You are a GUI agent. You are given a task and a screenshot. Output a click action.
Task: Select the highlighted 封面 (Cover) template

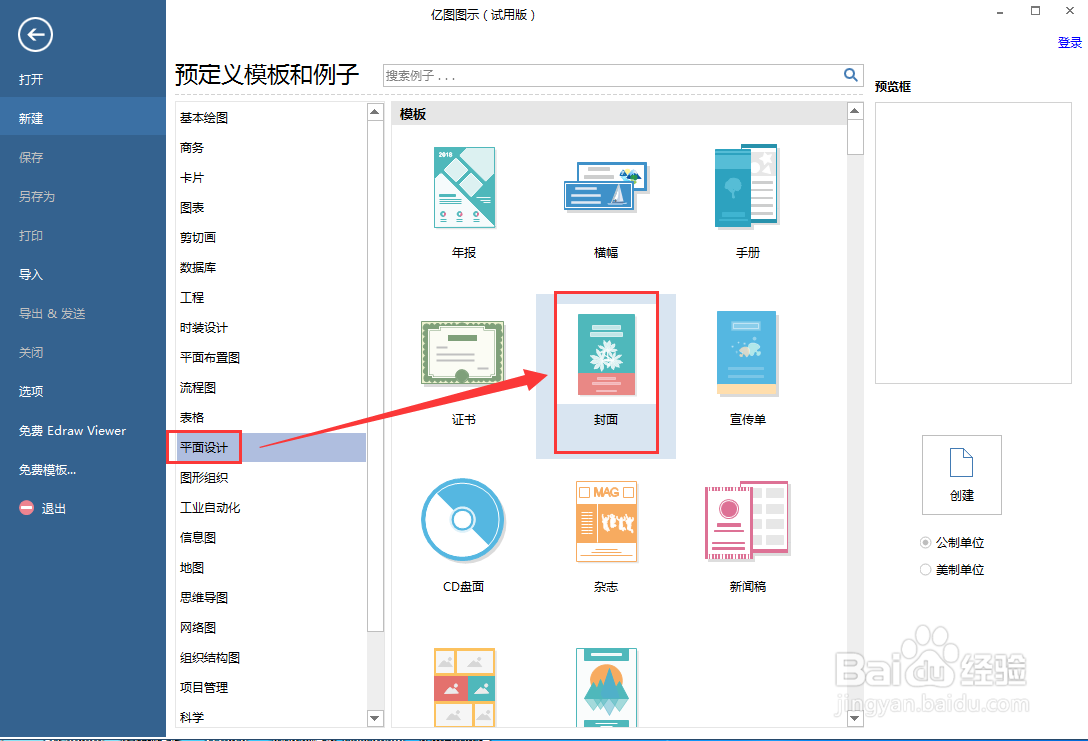(605, 355)
